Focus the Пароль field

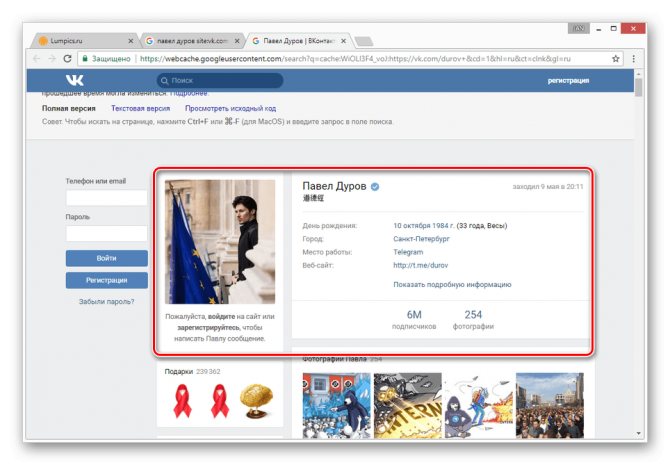106,233
